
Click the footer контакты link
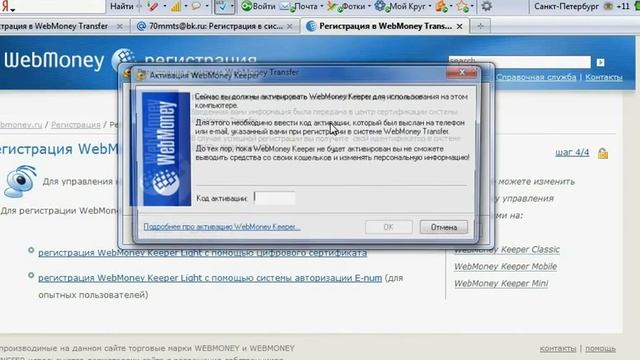558,349
